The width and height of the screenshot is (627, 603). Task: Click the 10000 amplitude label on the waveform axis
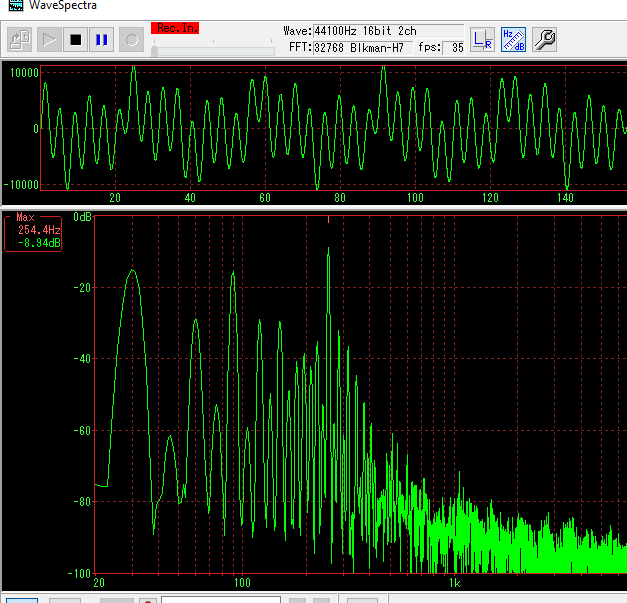tap(24, 73)
